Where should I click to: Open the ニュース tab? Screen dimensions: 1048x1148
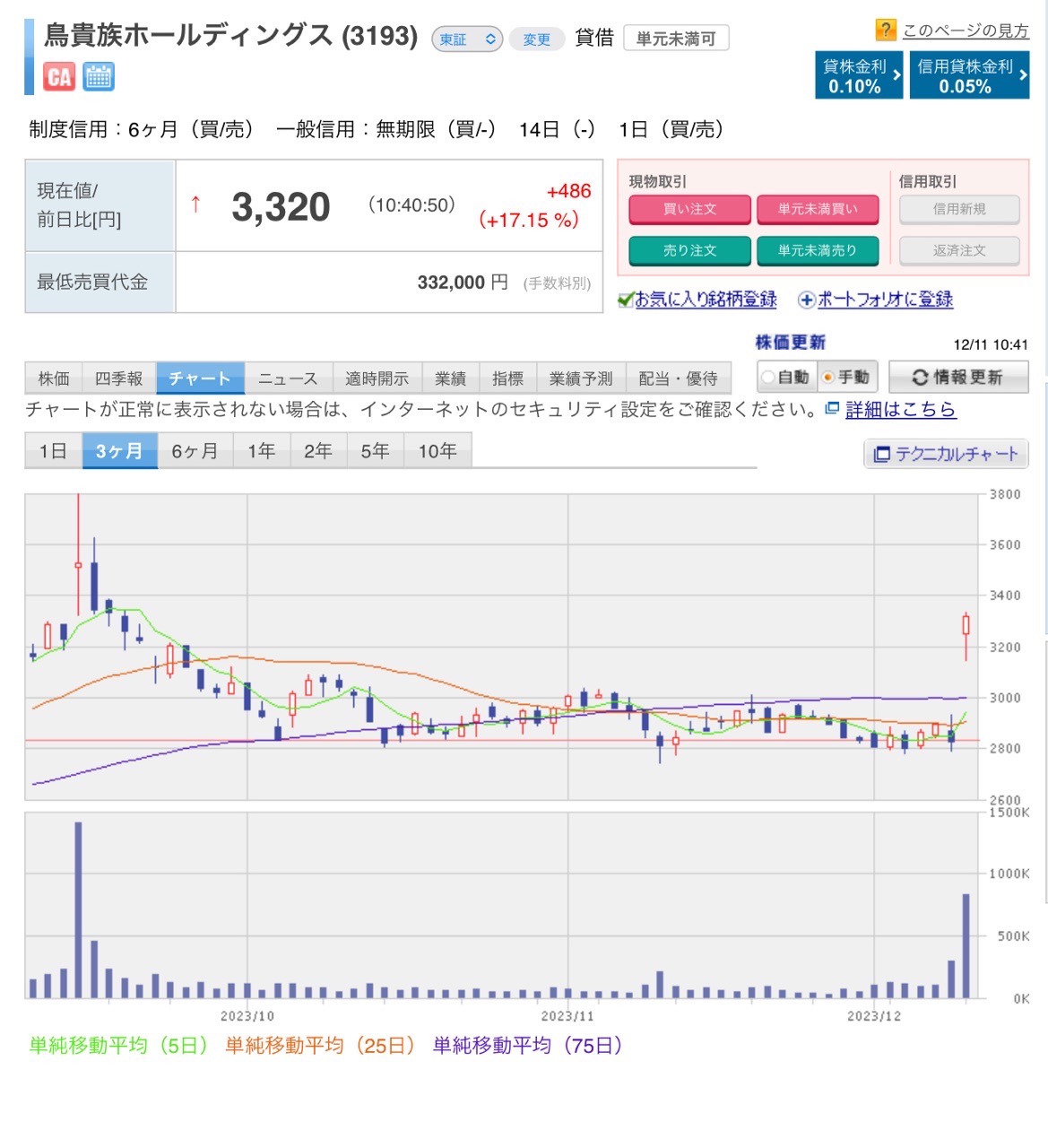pyautogui.click(x=288, y=378)
